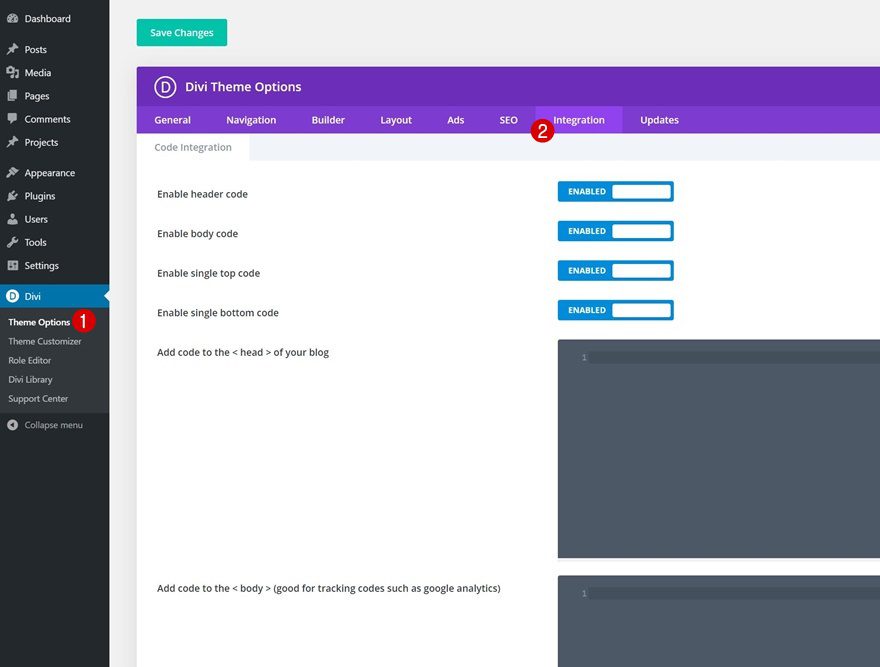Open the Settings menu item

(x=54, y=266)
